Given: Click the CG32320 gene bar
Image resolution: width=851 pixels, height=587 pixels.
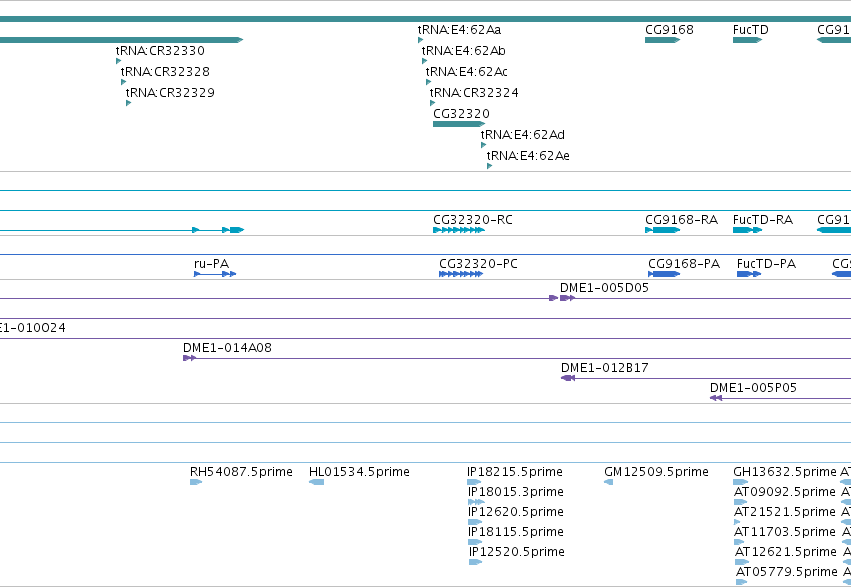Looking at the screenshot, I should click(459, 124).
